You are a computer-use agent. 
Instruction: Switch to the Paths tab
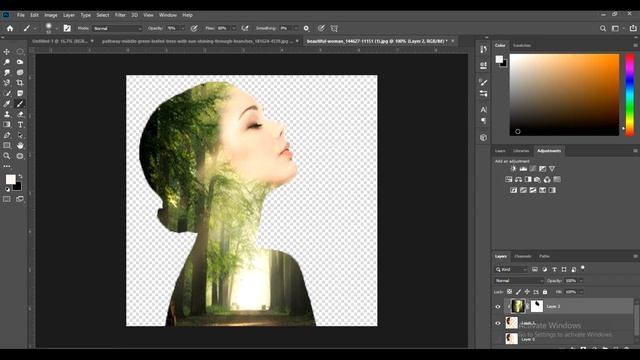click(544, 256)
